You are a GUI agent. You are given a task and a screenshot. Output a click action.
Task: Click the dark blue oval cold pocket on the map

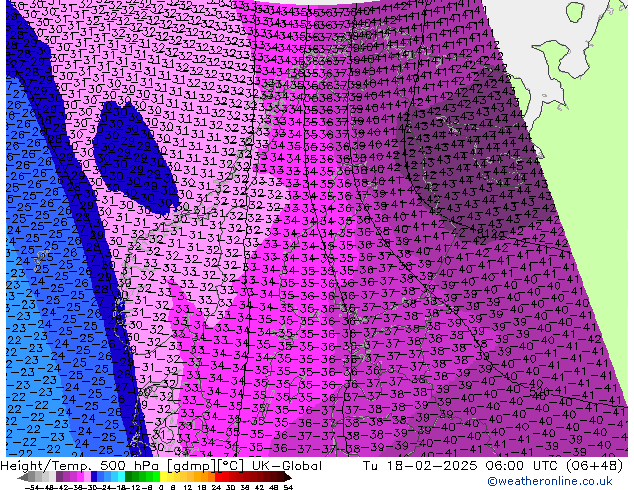pos(135,156)
